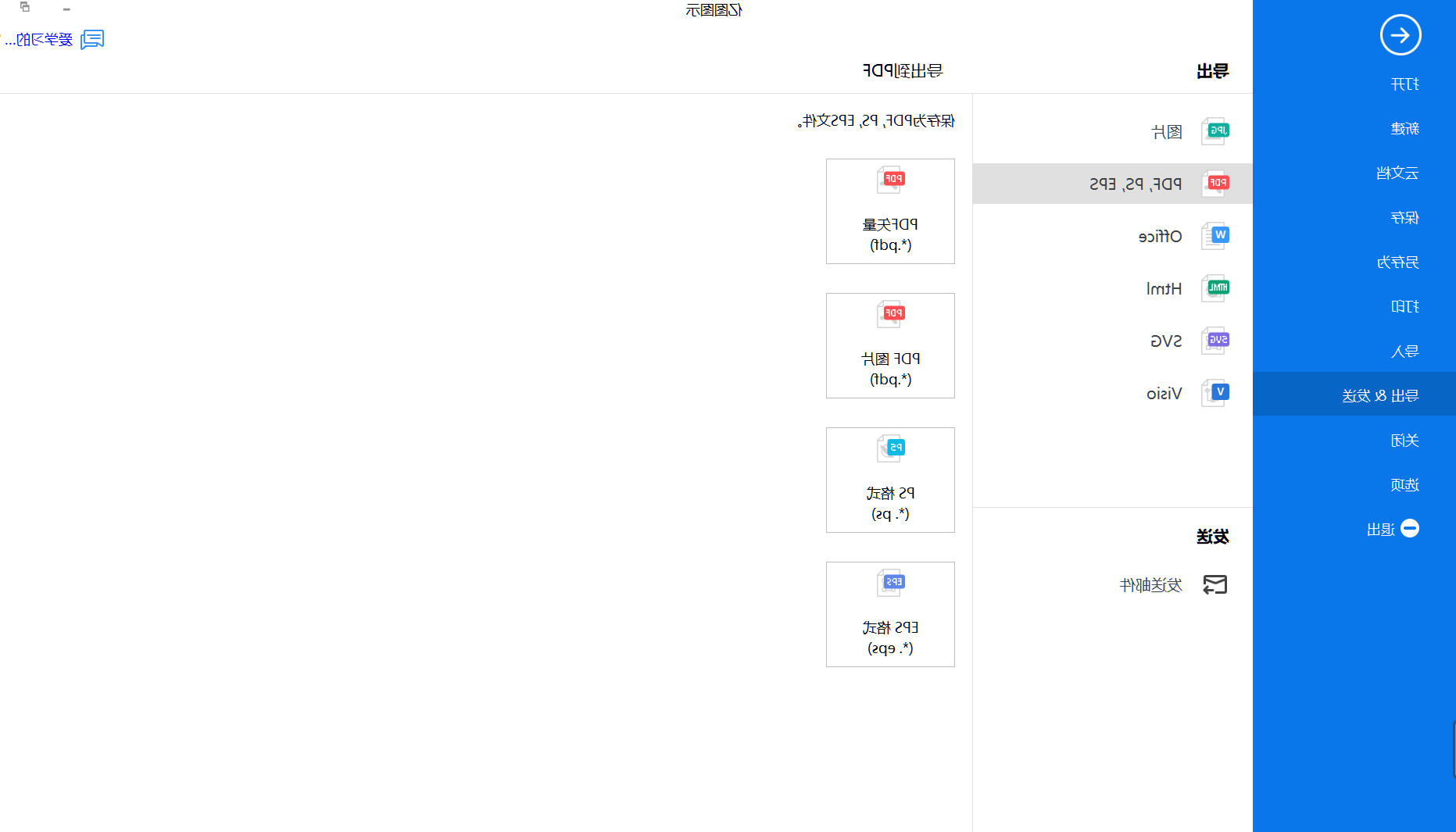
Task: Click the back arrow circle icon
Action: (x=1400, y=35)
